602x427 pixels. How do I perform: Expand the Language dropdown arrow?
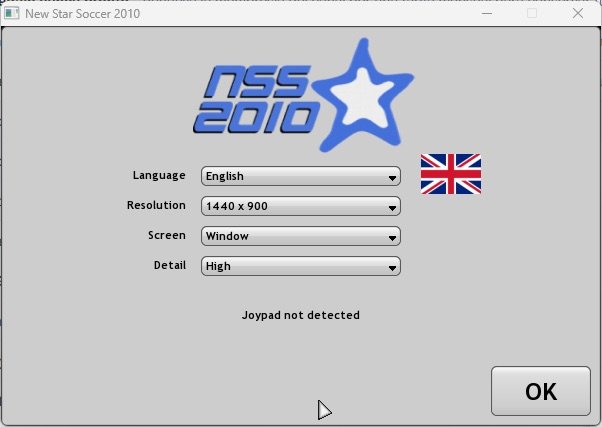coord(393,177)
